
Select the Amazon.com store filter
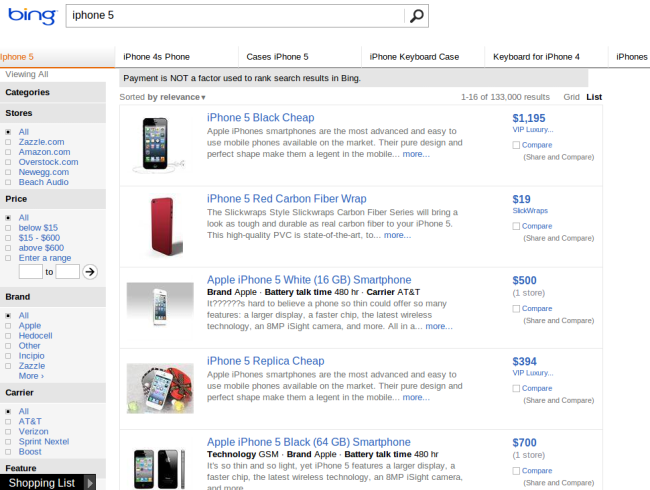coord(44,152)
